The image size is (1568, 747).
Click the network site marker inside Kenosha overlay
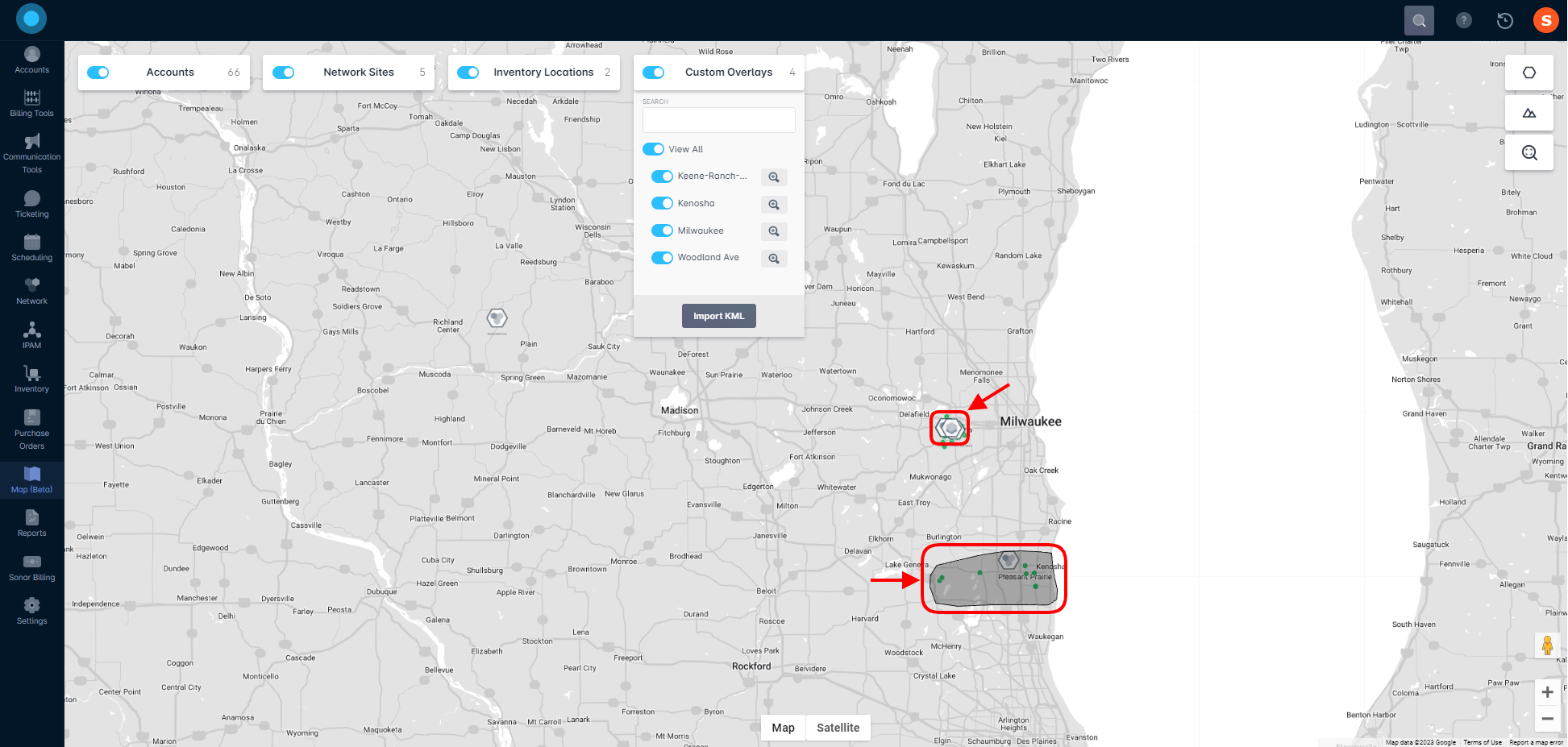point(1008,560)
